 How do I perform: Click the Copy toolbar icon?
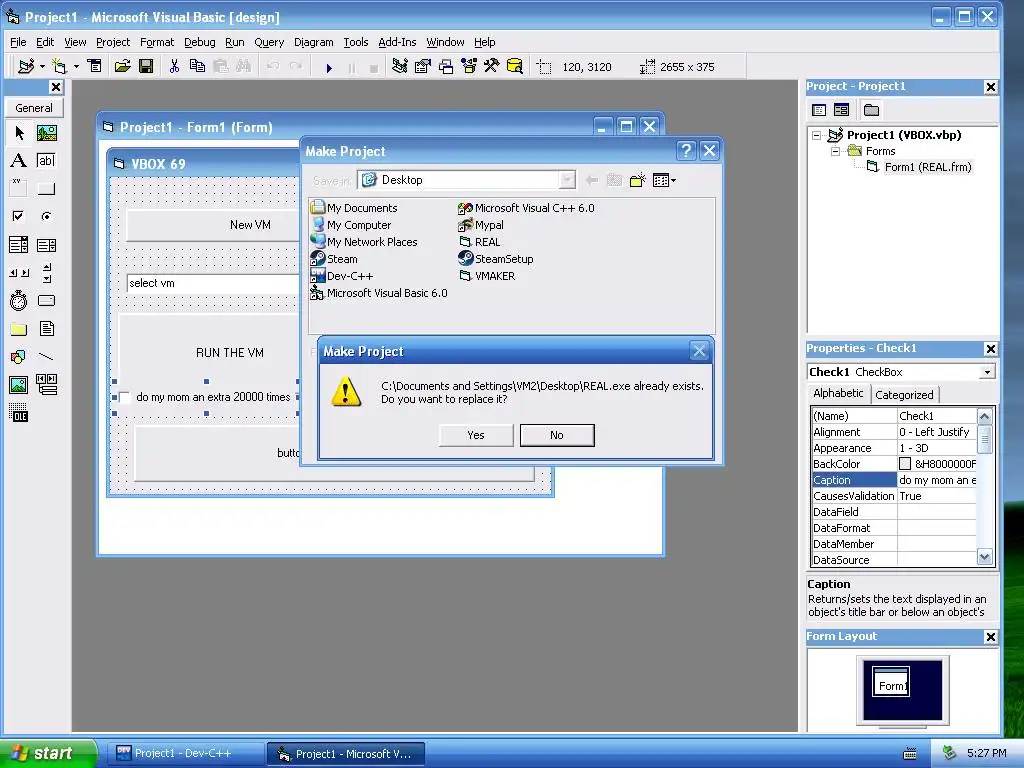197,66
